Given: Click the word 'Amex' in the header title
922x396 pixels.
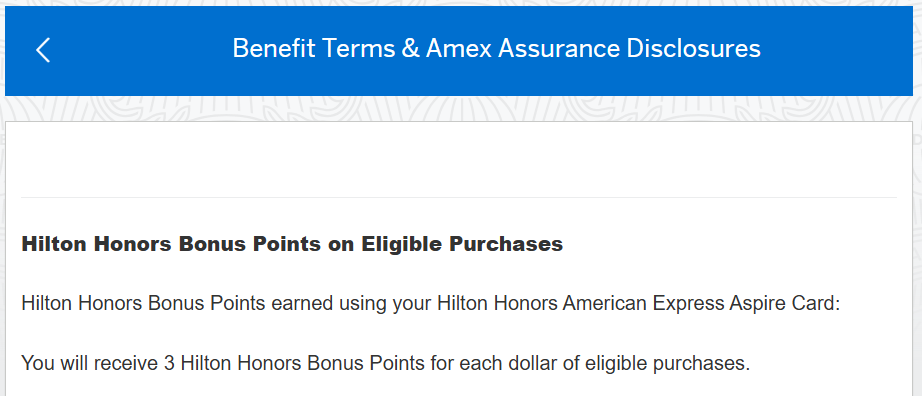Looking at the screenshot, I should point(458,49).
